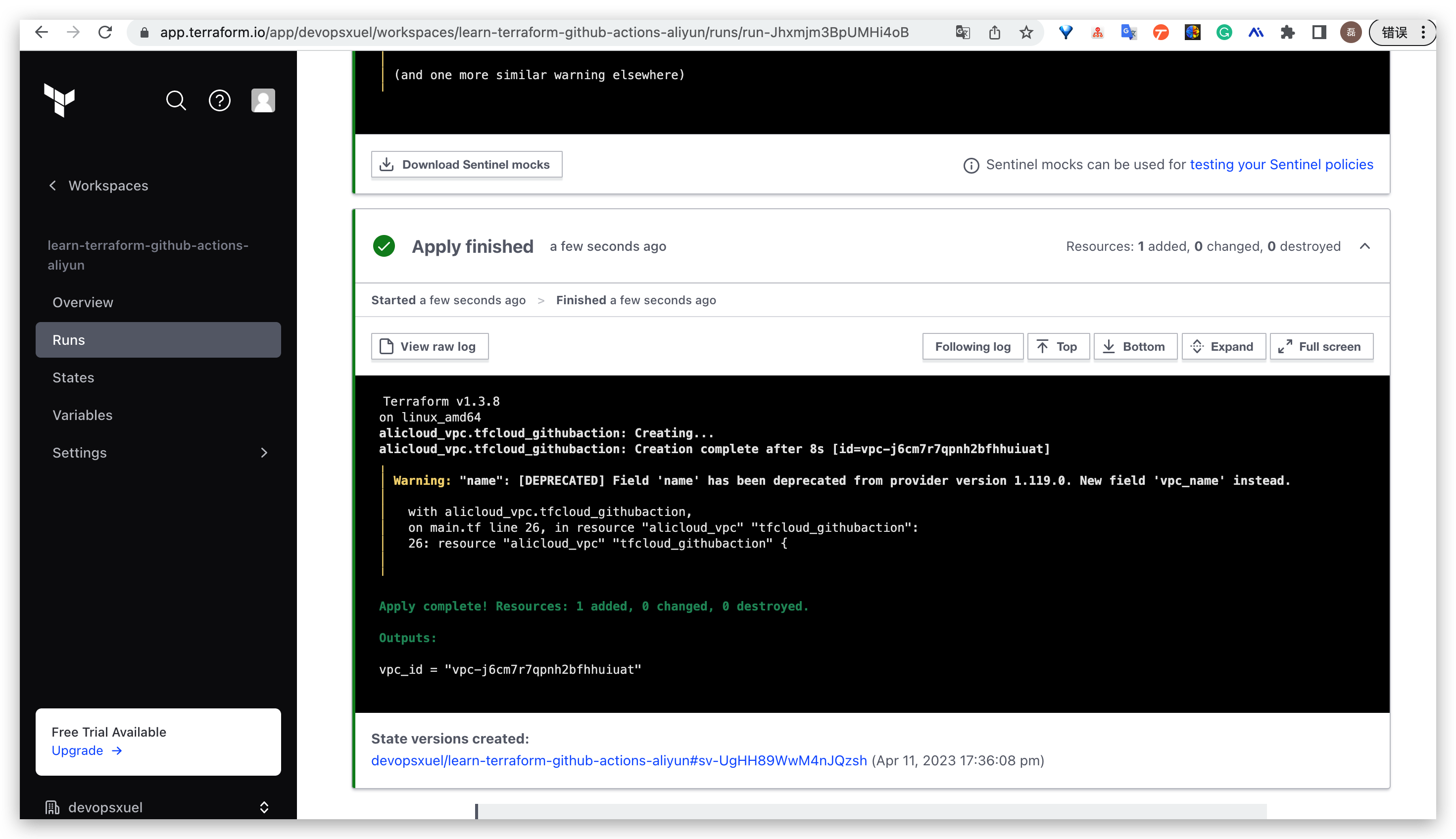Go to the States section
Screen dimensions: 1456x839
pos(73,377)
